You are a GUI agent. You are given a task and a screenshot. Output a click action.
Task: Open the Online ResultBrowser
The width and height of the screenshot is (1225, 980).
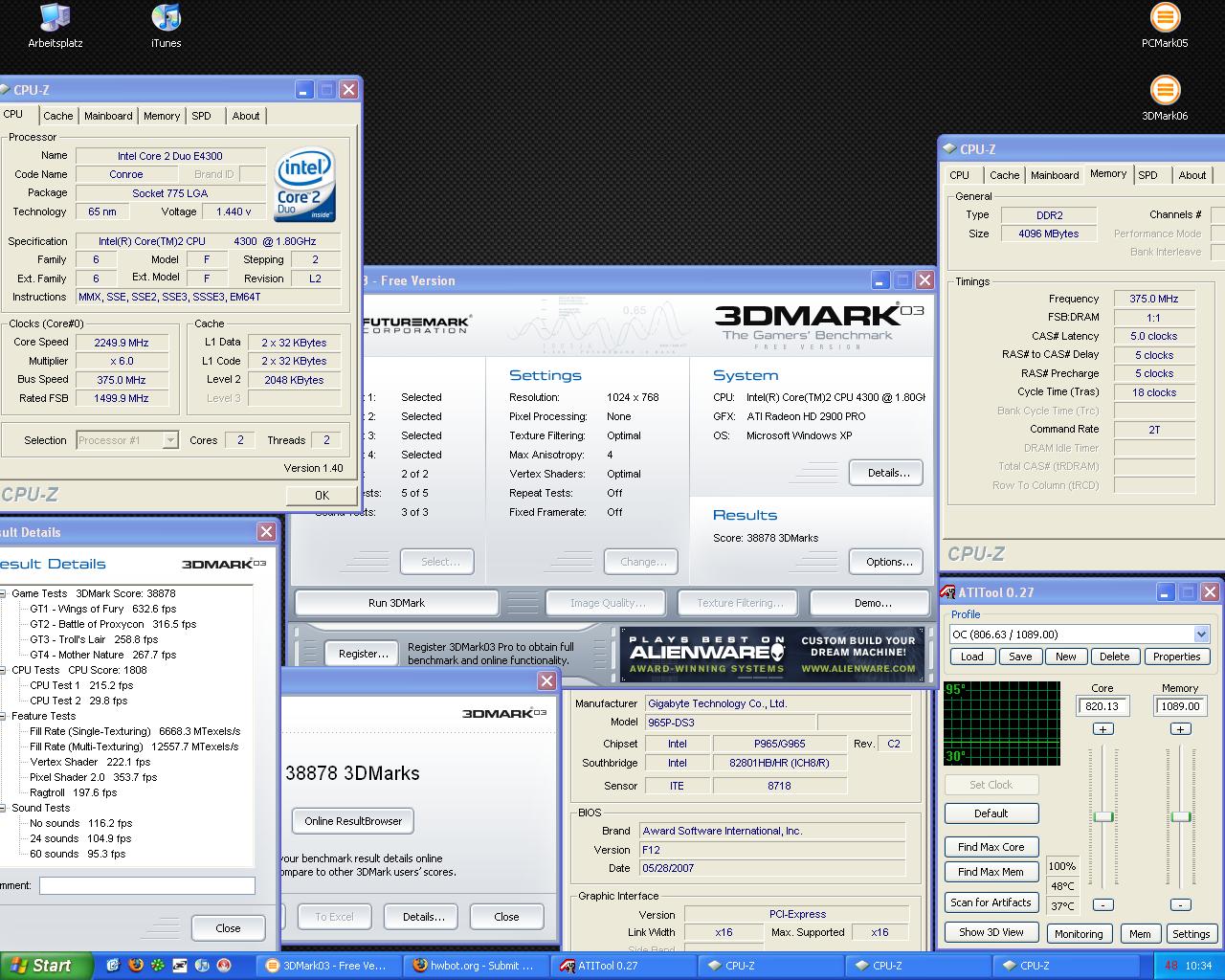point(353,821)
